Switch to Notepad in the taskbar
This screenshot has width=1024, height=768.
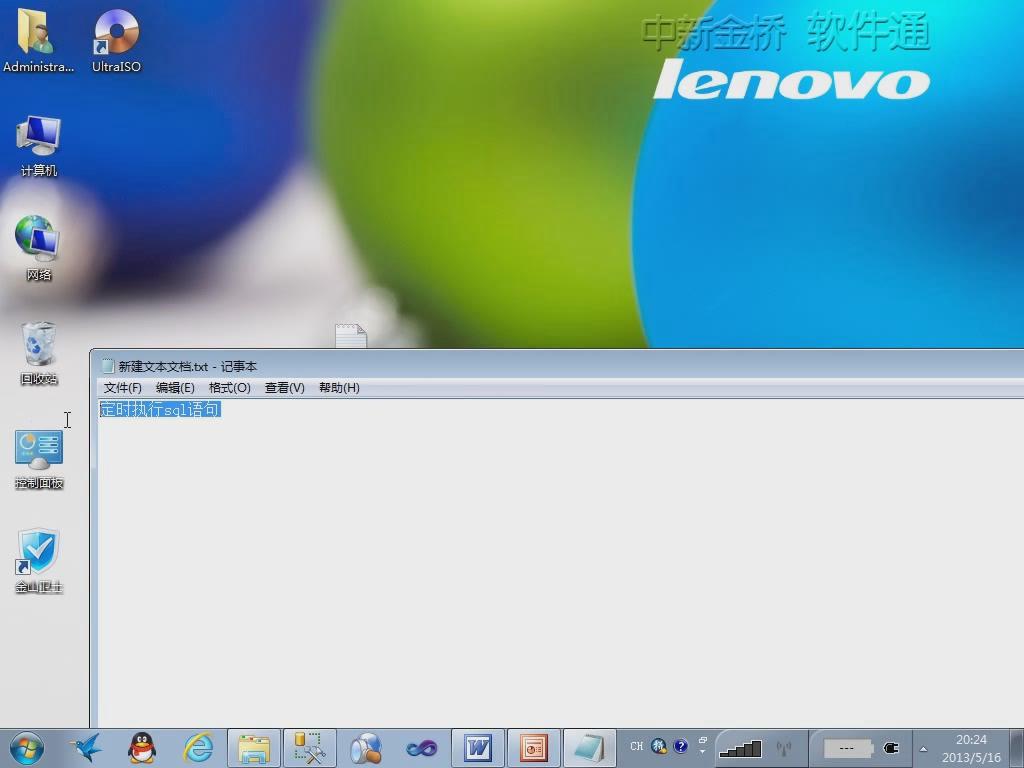click(x=590, y=748)
